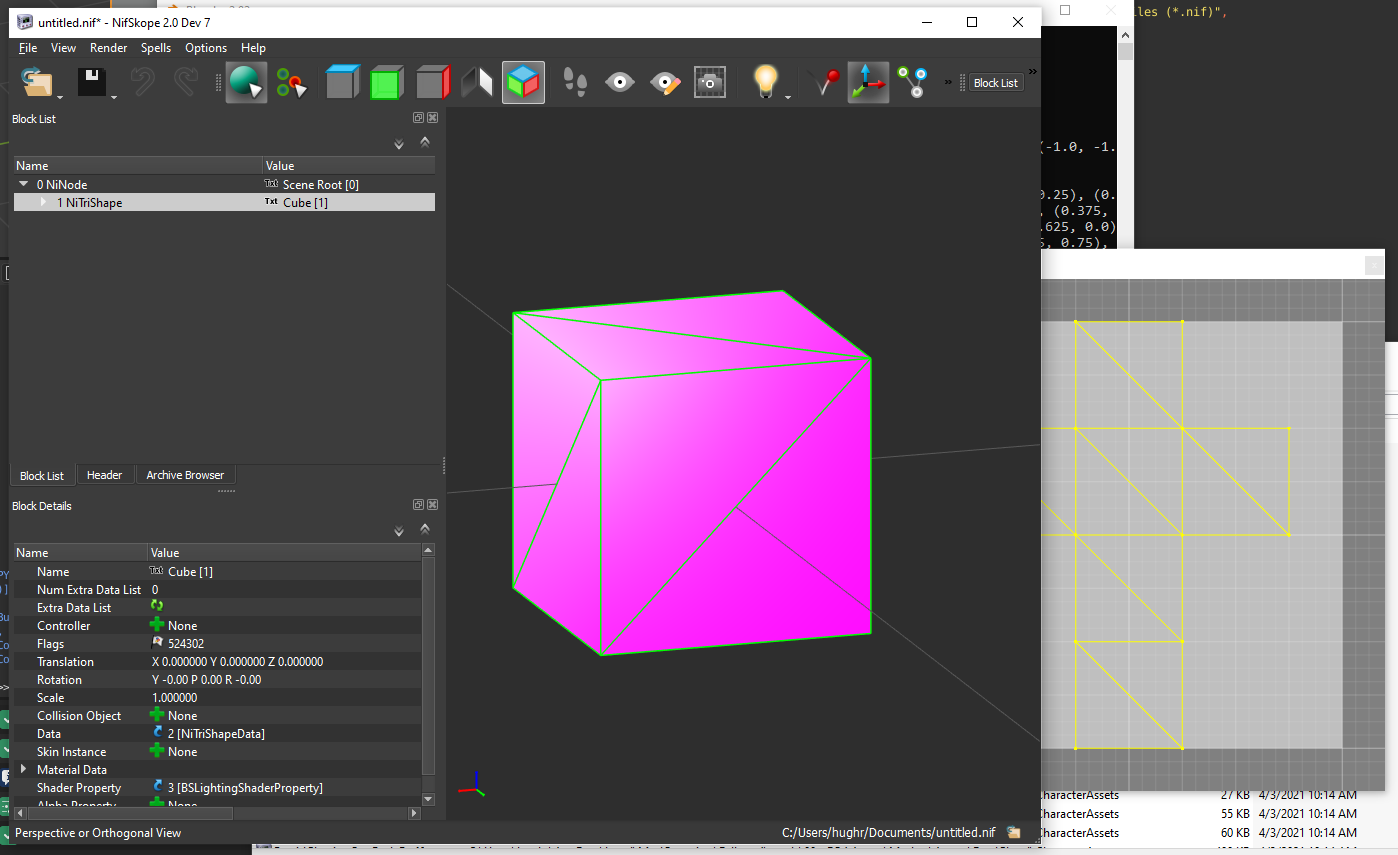Expand the Material Data row
Screen dimensions: 1398x855
(x=24, y=770)
